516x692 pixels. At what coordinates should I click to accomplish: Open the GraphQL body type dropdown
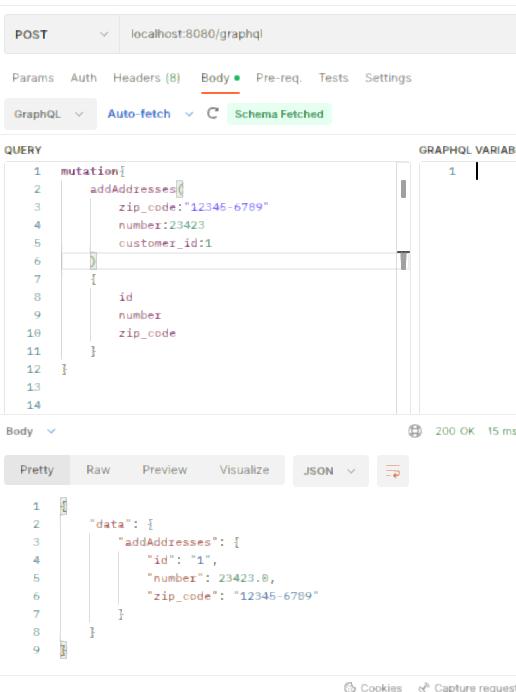(x=50, y=114)
